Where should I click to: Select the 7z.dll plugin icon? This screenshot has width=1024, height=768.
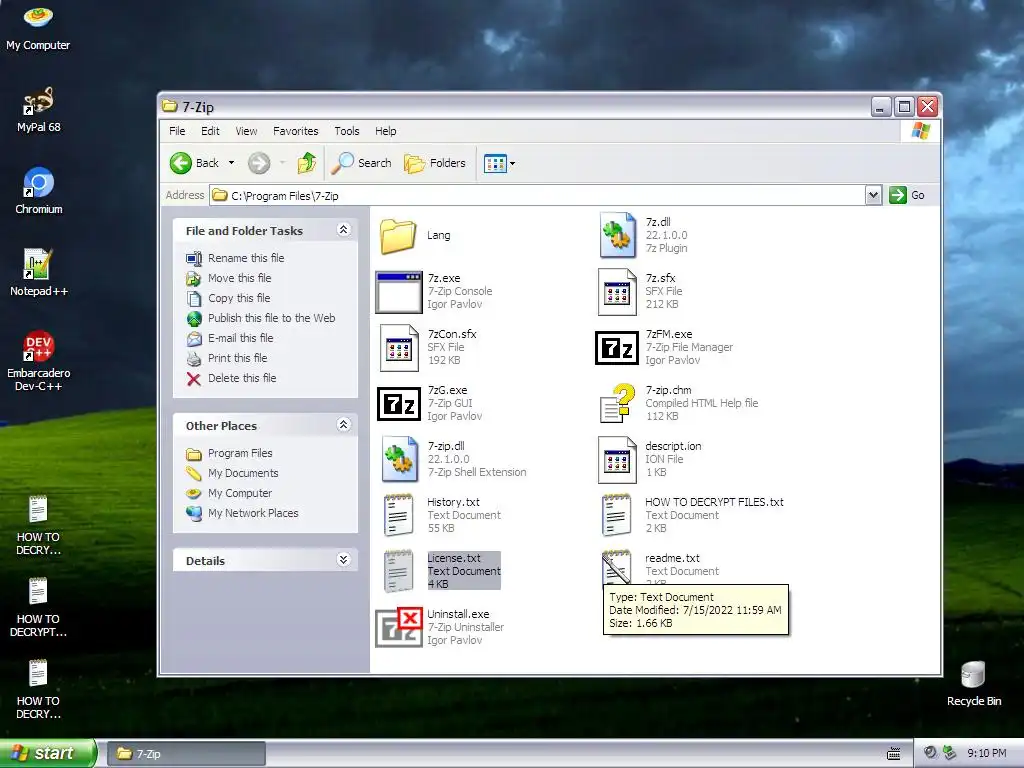coord(617,235)
